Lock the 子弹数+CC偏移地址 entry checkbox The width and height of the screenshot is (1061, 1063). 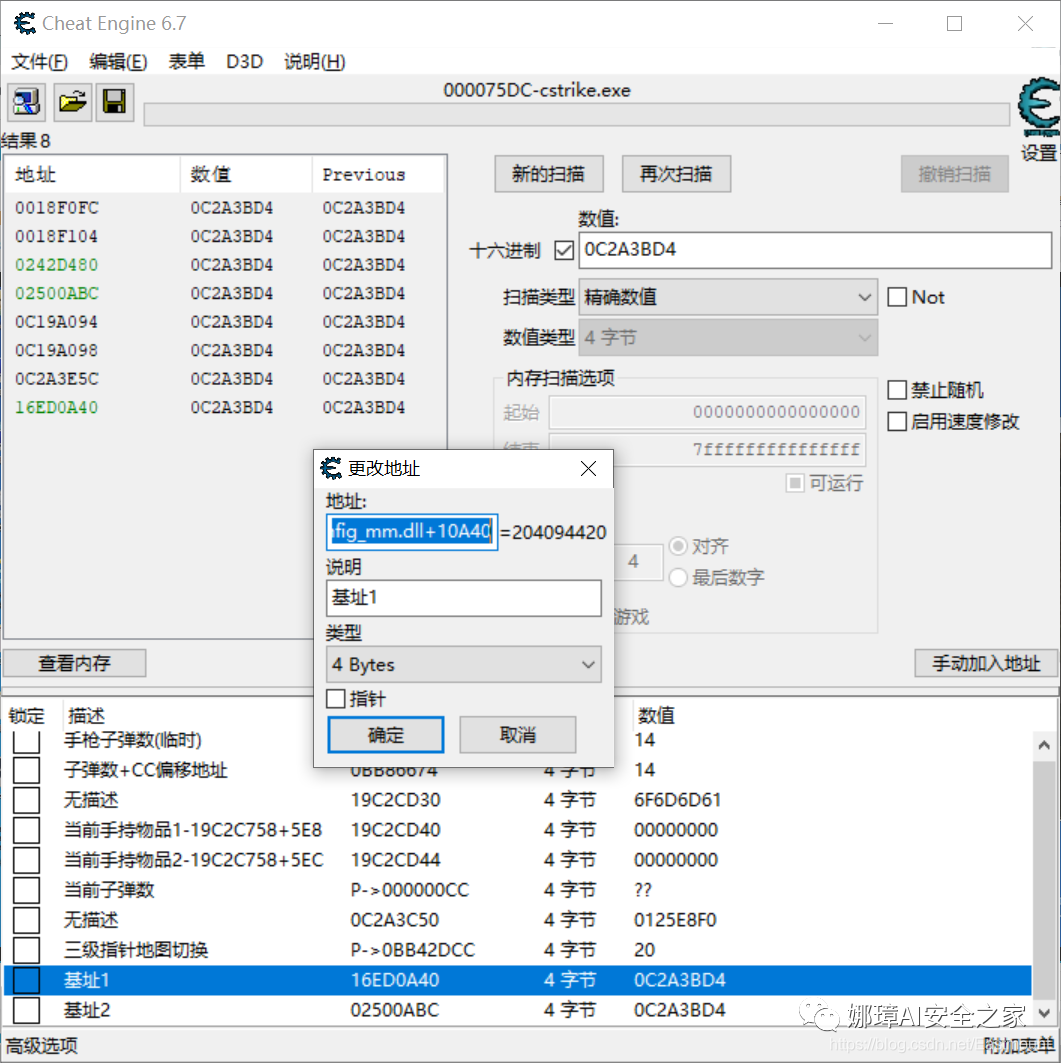26,770
